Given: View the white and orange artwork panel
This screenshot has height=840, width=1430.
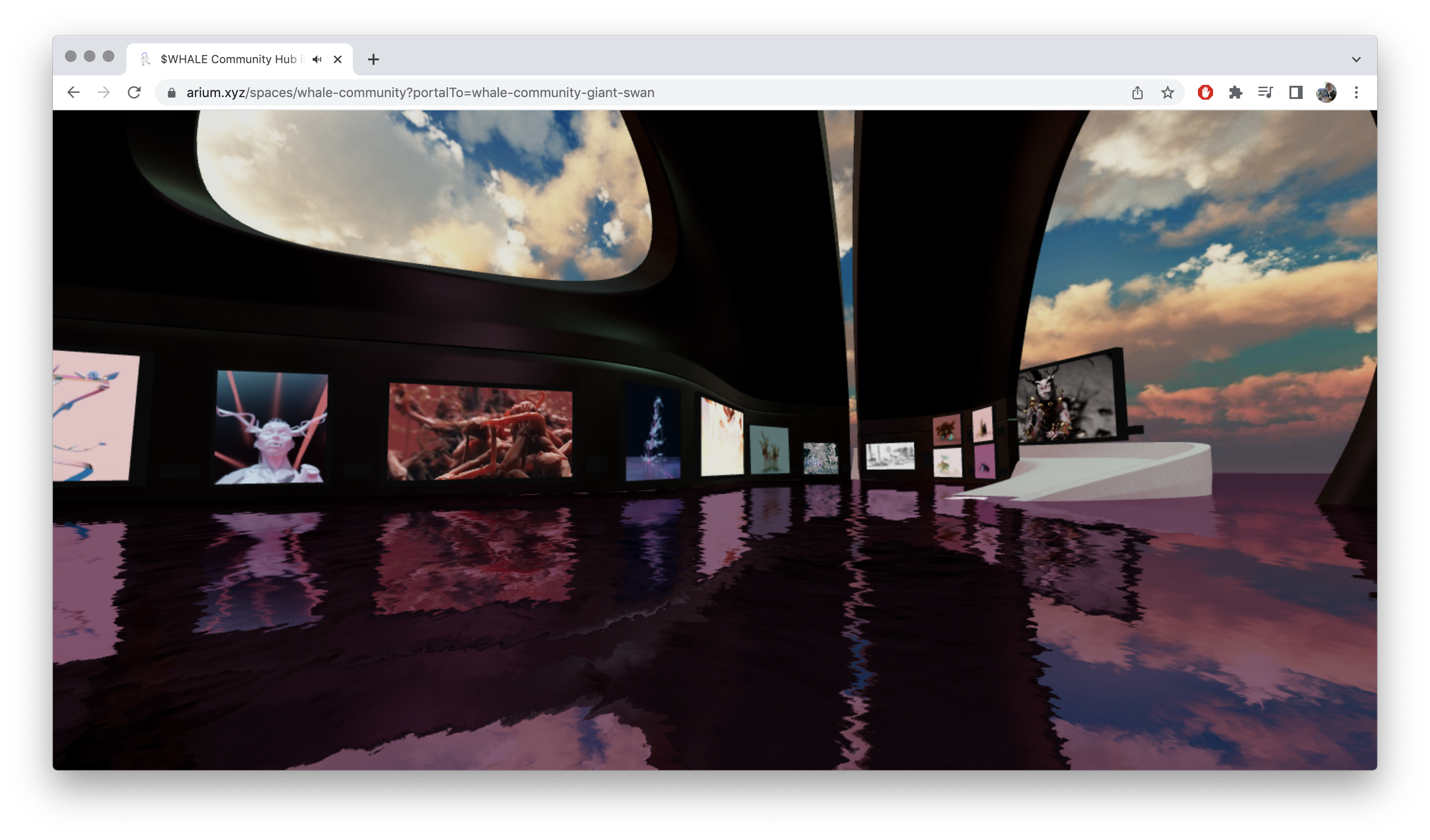Looking at the screenshot, I should pyautogui.click(x=722, y=436).
